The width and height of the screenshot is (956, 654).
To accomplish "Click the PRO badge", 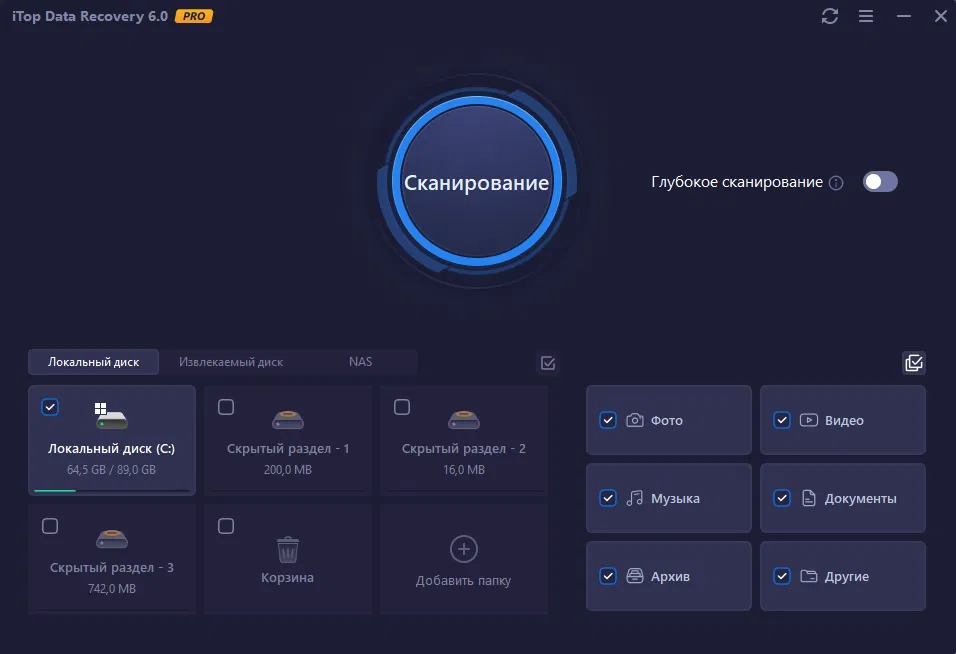I will click(x=194, y=16).
